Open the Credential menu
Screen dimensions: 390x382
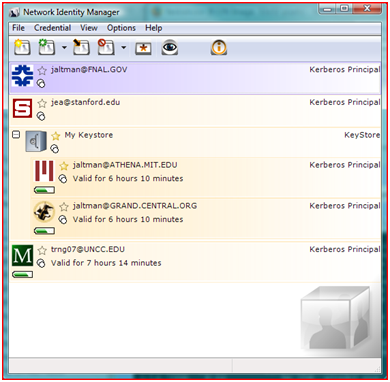(x=52, y=28)
